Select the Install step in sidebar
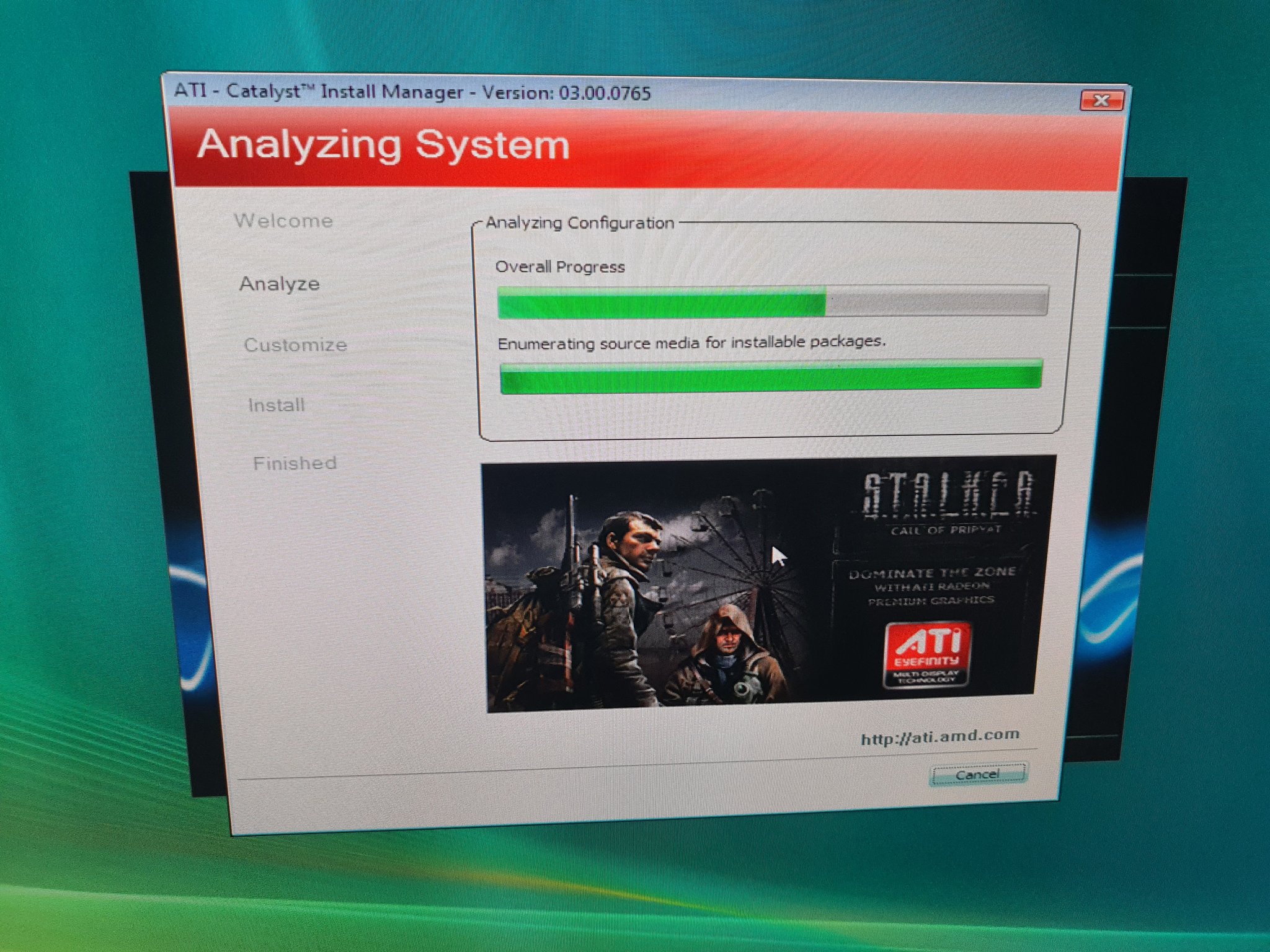This screenshot has height=952, width=1270. [277, 405]
